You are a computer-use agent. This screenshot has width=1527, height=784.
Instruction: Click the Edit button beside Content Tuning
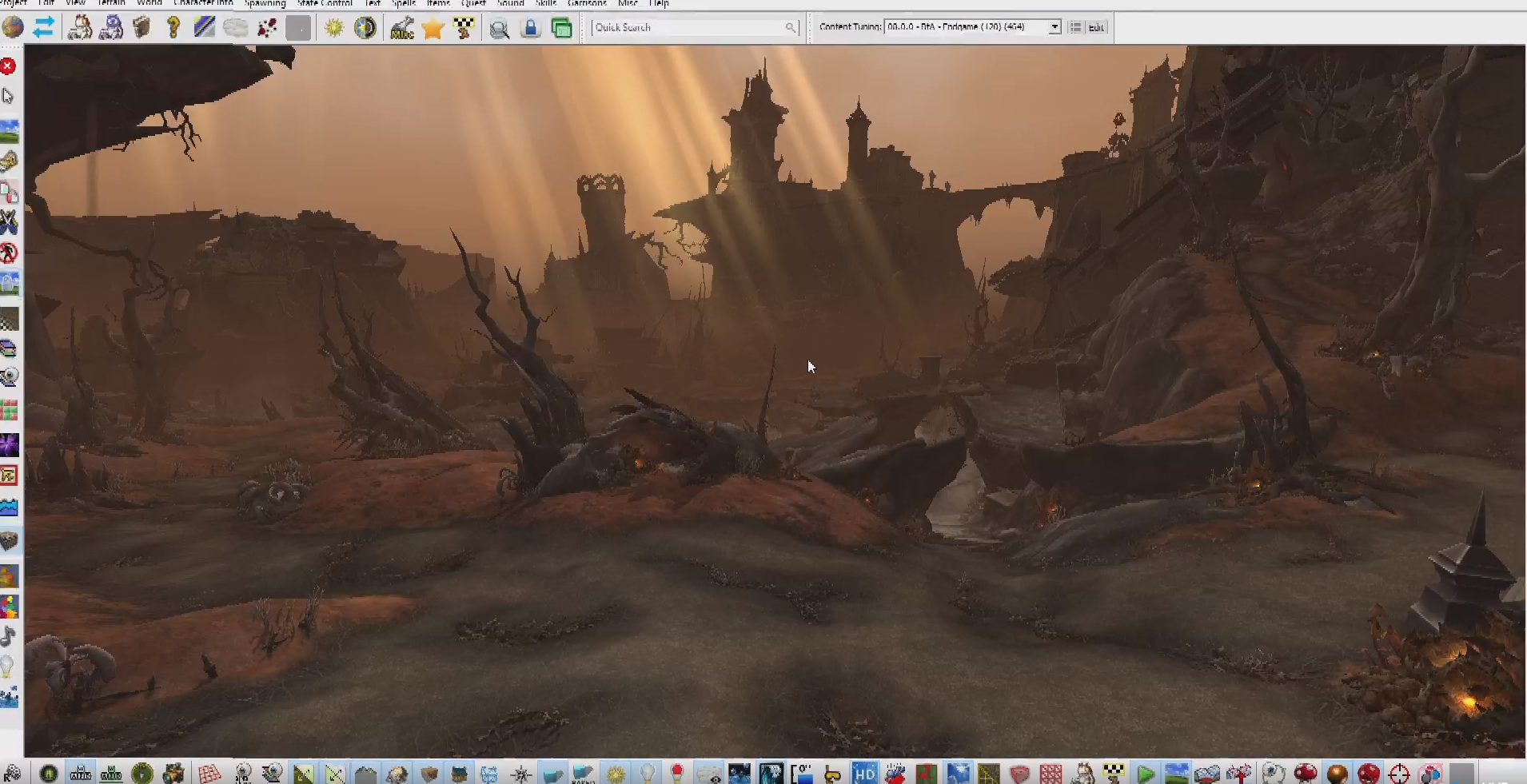(x=1097, y=27)
